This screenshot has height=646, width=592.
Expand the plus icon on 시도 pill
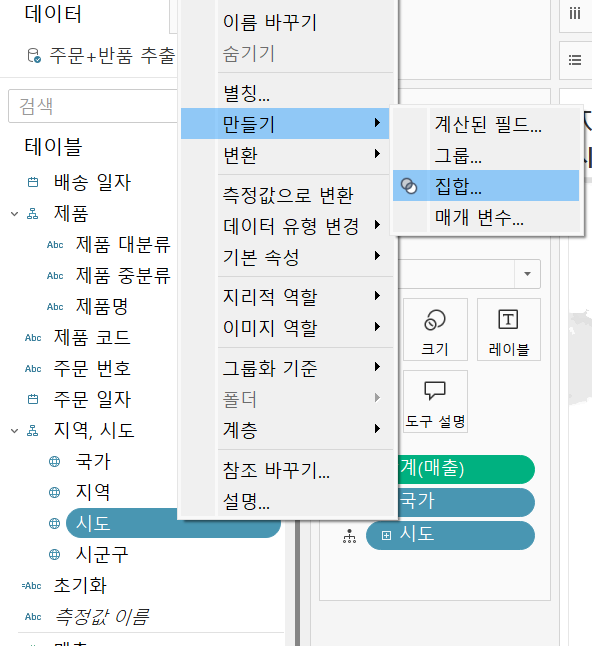[386, 535]
